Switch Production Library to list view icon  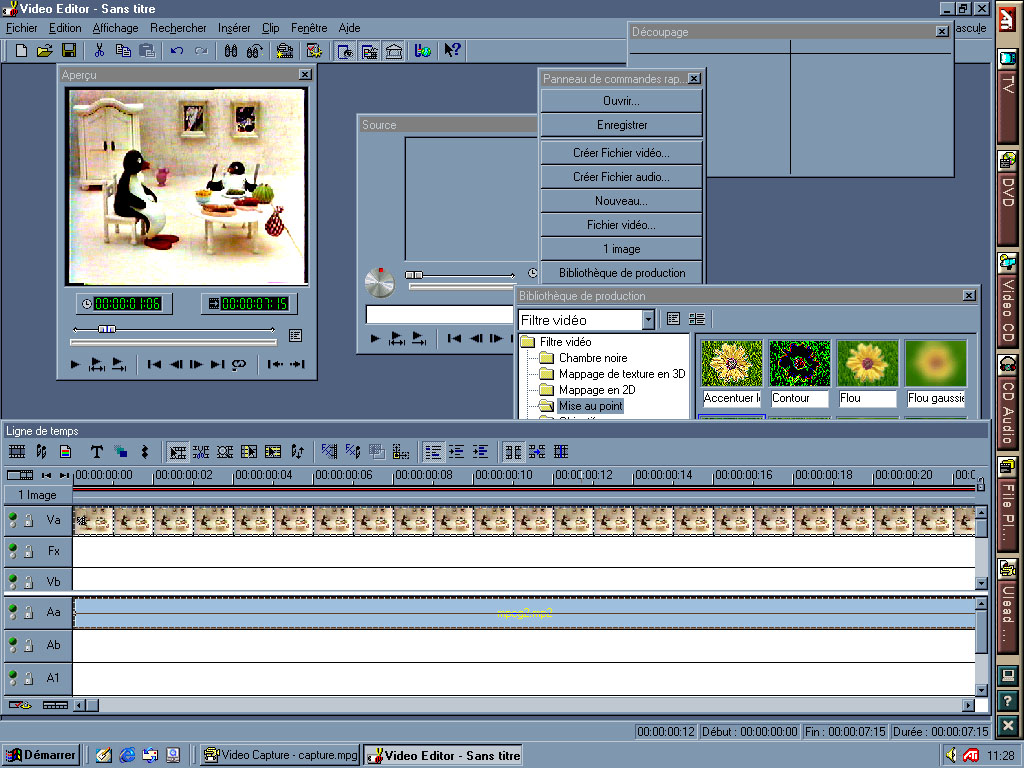(x=673, y=319)
